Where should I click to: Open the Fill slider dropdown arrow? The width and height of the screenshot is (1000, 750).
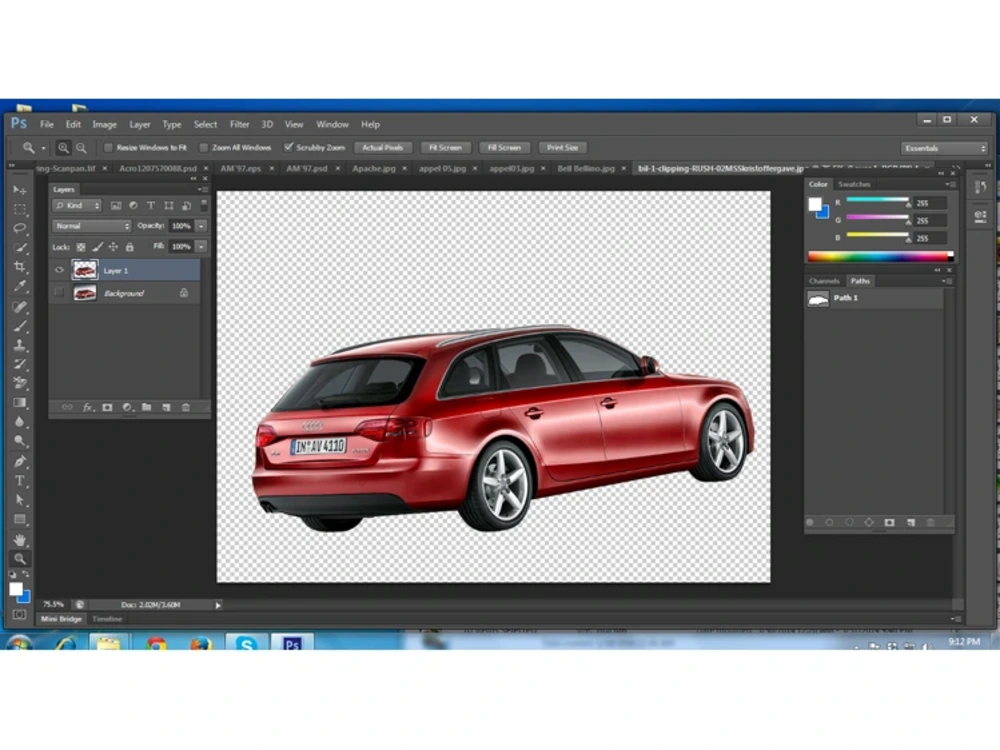tap(201, 246)
